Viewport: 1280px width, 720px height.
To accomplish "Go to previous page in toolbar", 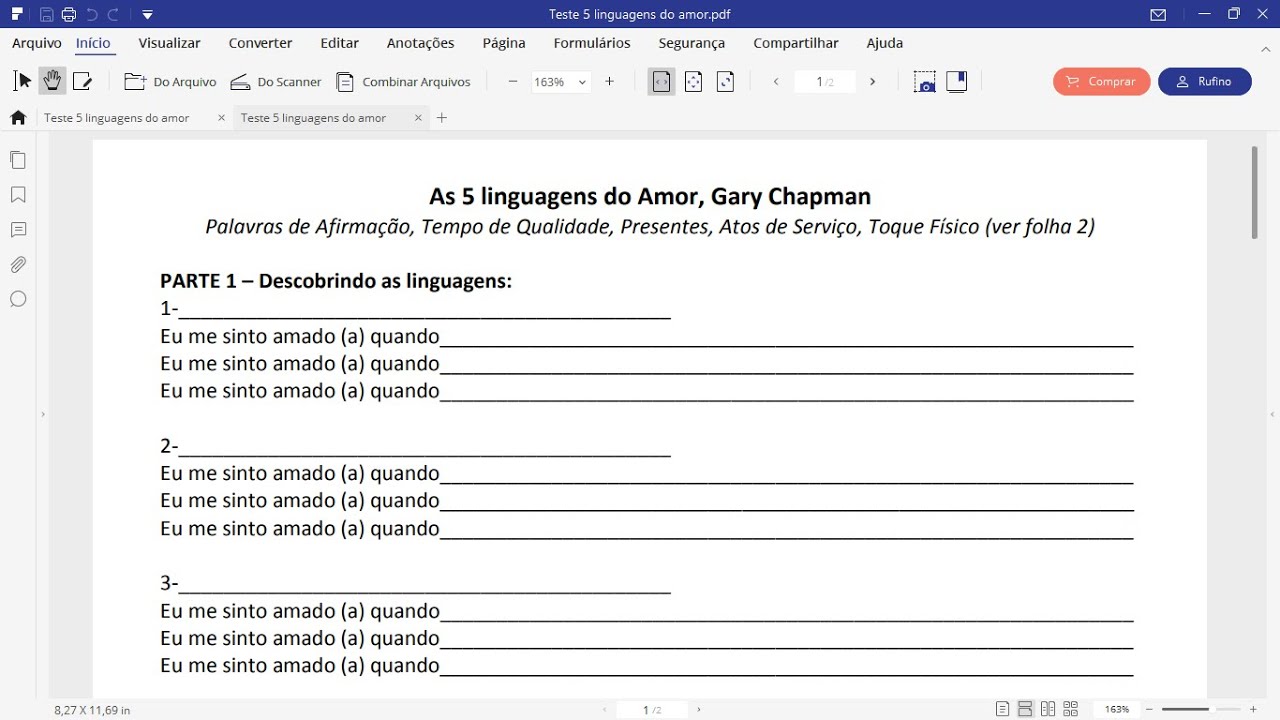I will [x=776, y=82].
